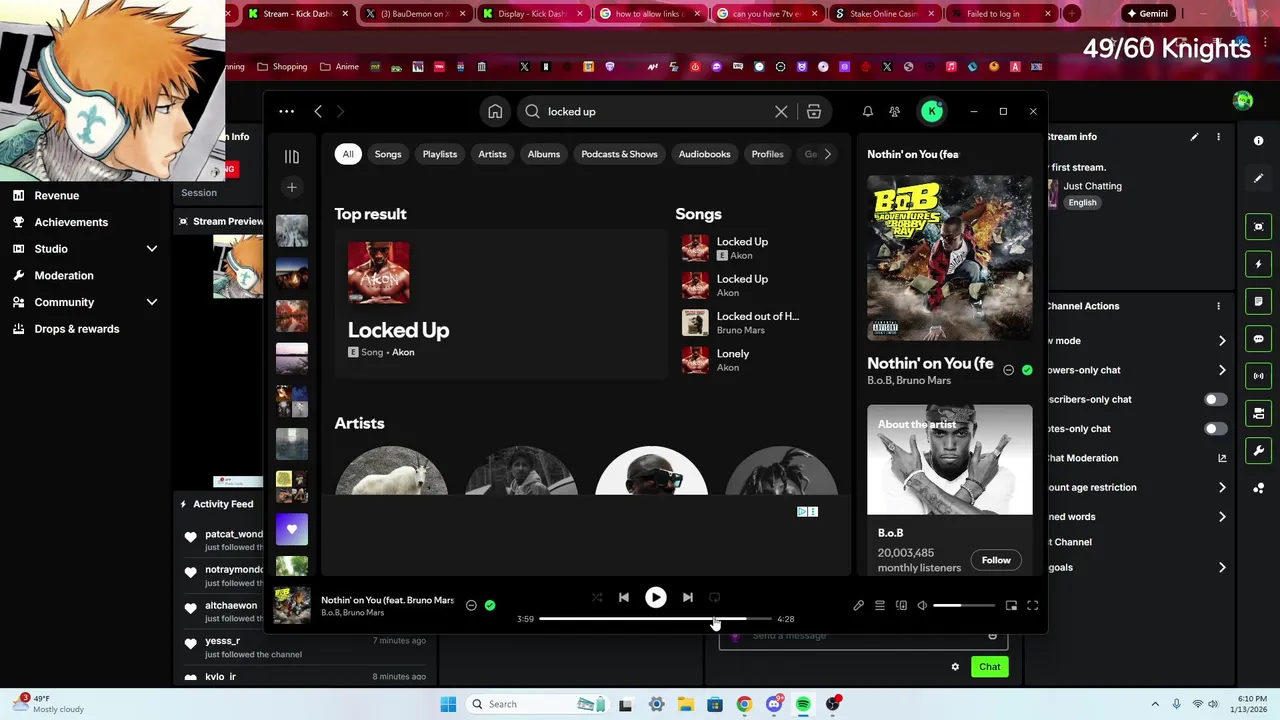Screen dimensions: 1280x720
Task: Edit Stream info with pencil icon
Action: (1194, 137)
